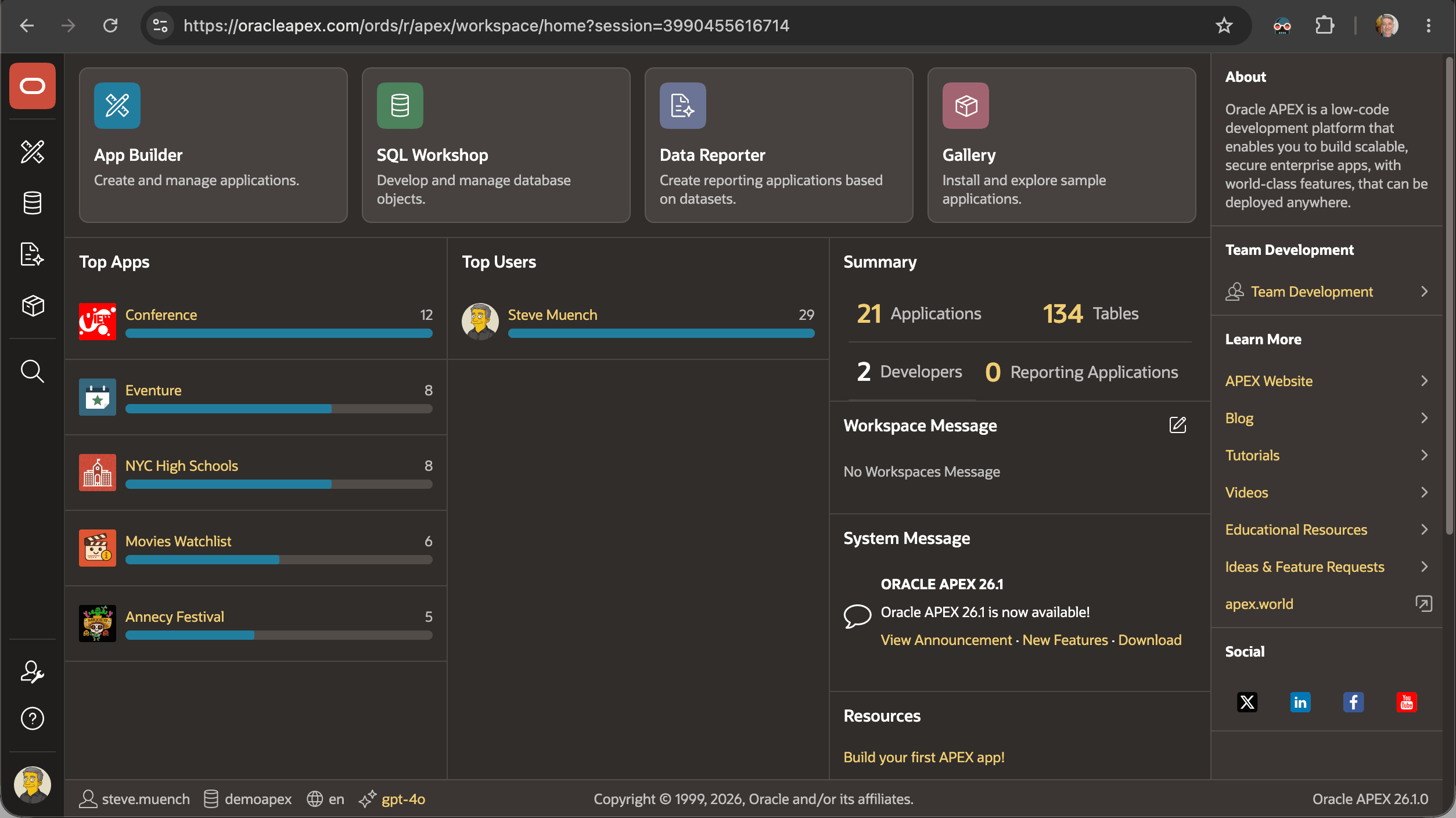
Task: Open the Movies Watchlist link
Action: tap(178, 541)
